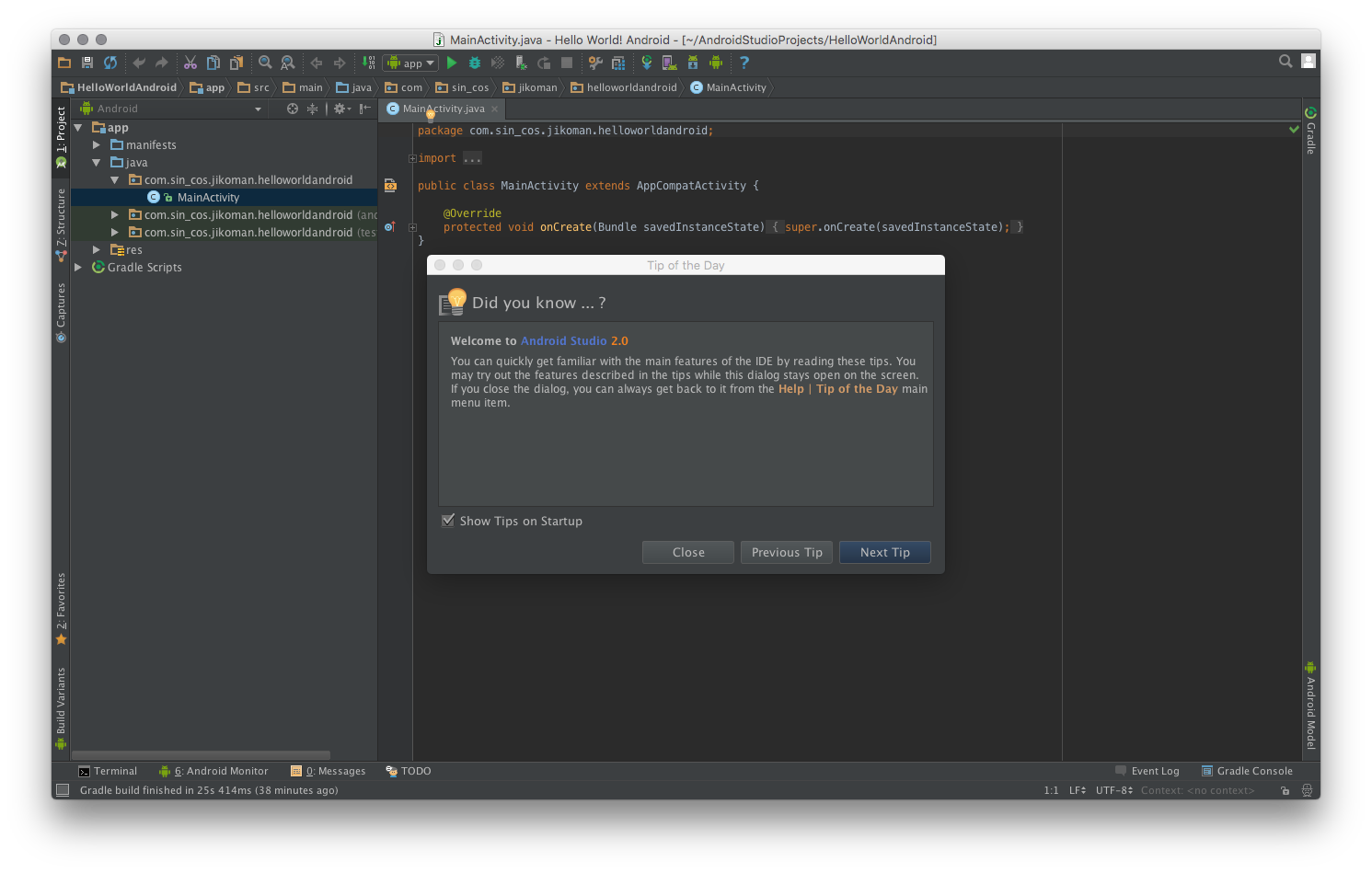Click the Search Everywhere magnifier icon
Screen dimensions: 1372x873
1286,62
